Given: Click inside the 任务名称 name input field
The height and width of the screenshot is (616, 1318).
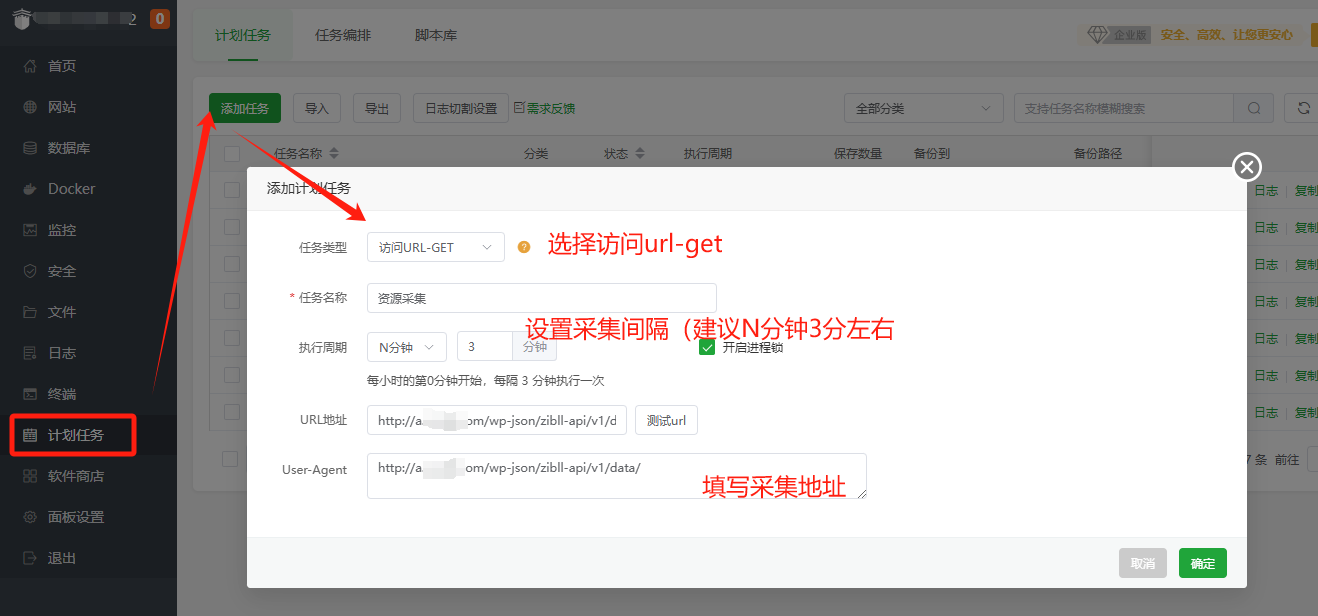Looking at the screenshot, I should 541,297.
